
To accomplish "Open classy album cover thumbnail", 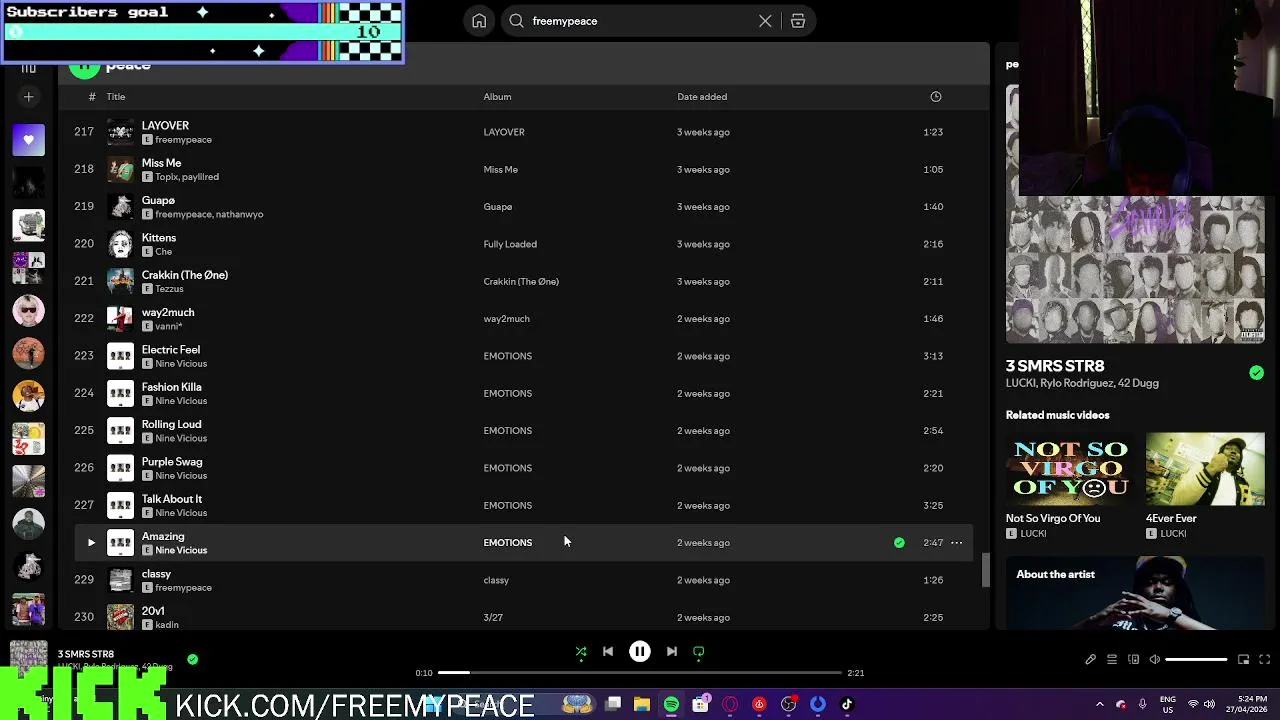I will 120,580.
